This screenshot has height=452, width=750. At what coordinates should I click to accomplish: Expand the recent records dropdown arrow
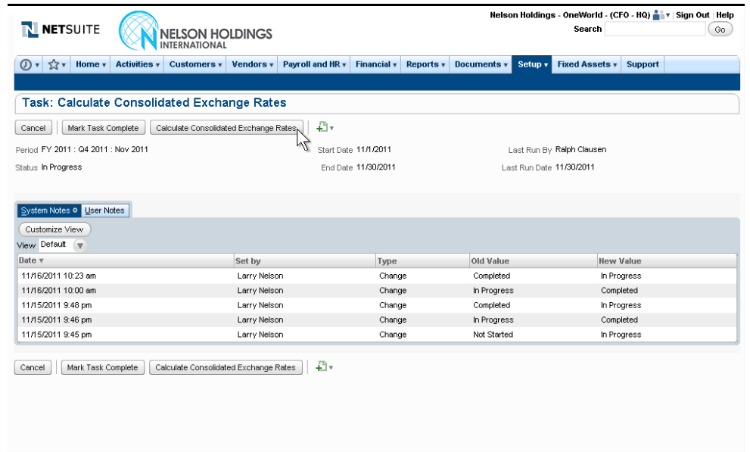click(x=37, y=65)
